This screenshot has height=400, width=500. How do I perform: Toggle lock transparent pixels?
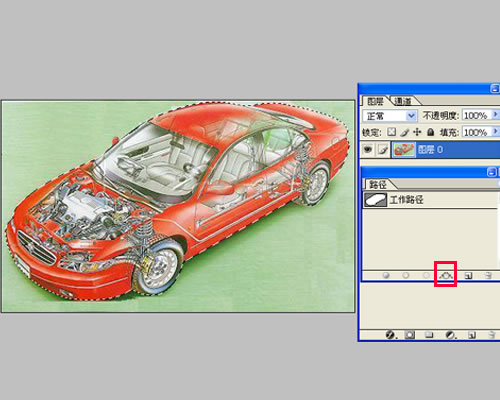tap(392, 132)
